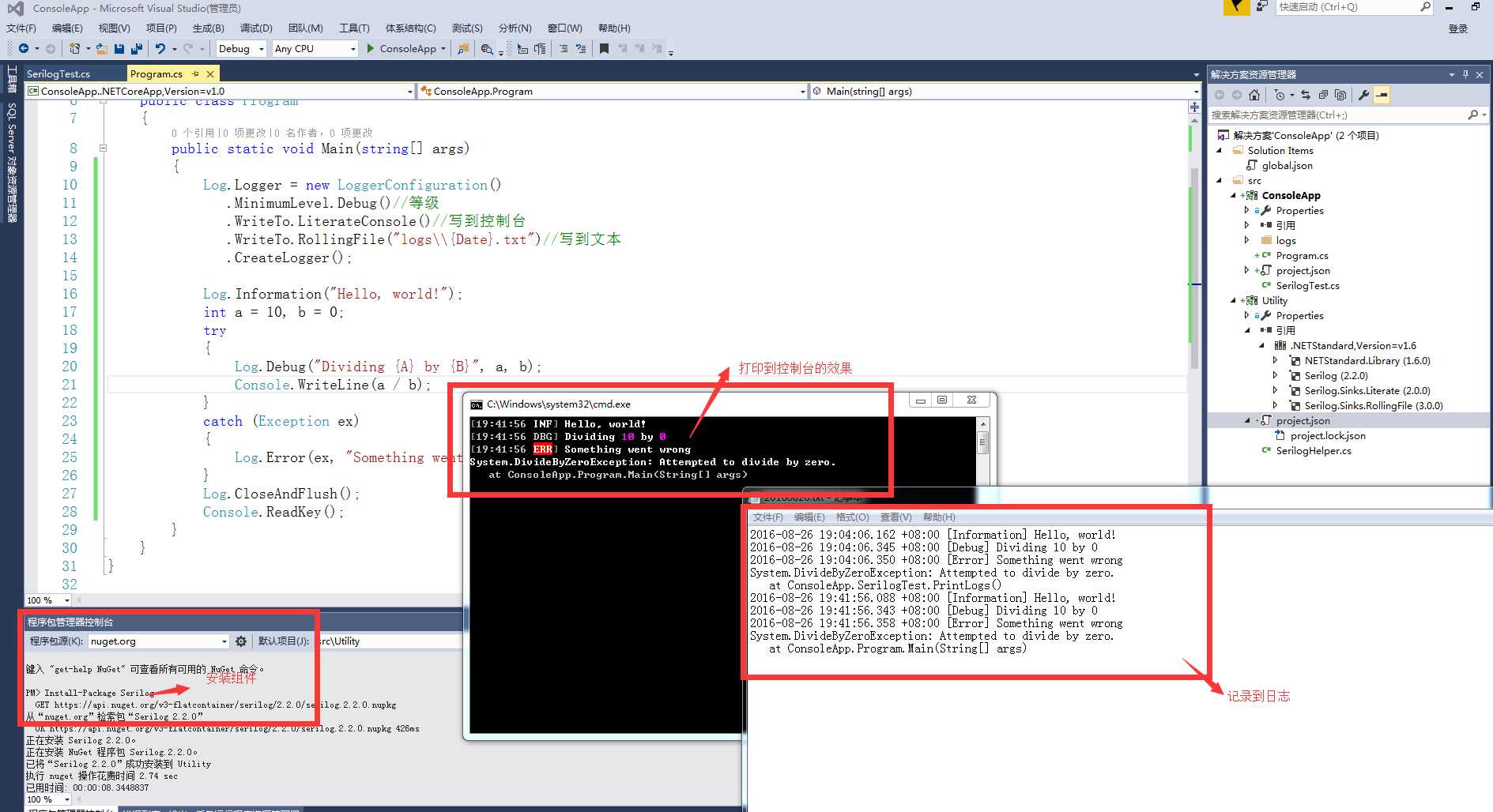1493x812 pixels.
Task: Click the feedback notification flag icon
Action: click(x=1236, y=7)
